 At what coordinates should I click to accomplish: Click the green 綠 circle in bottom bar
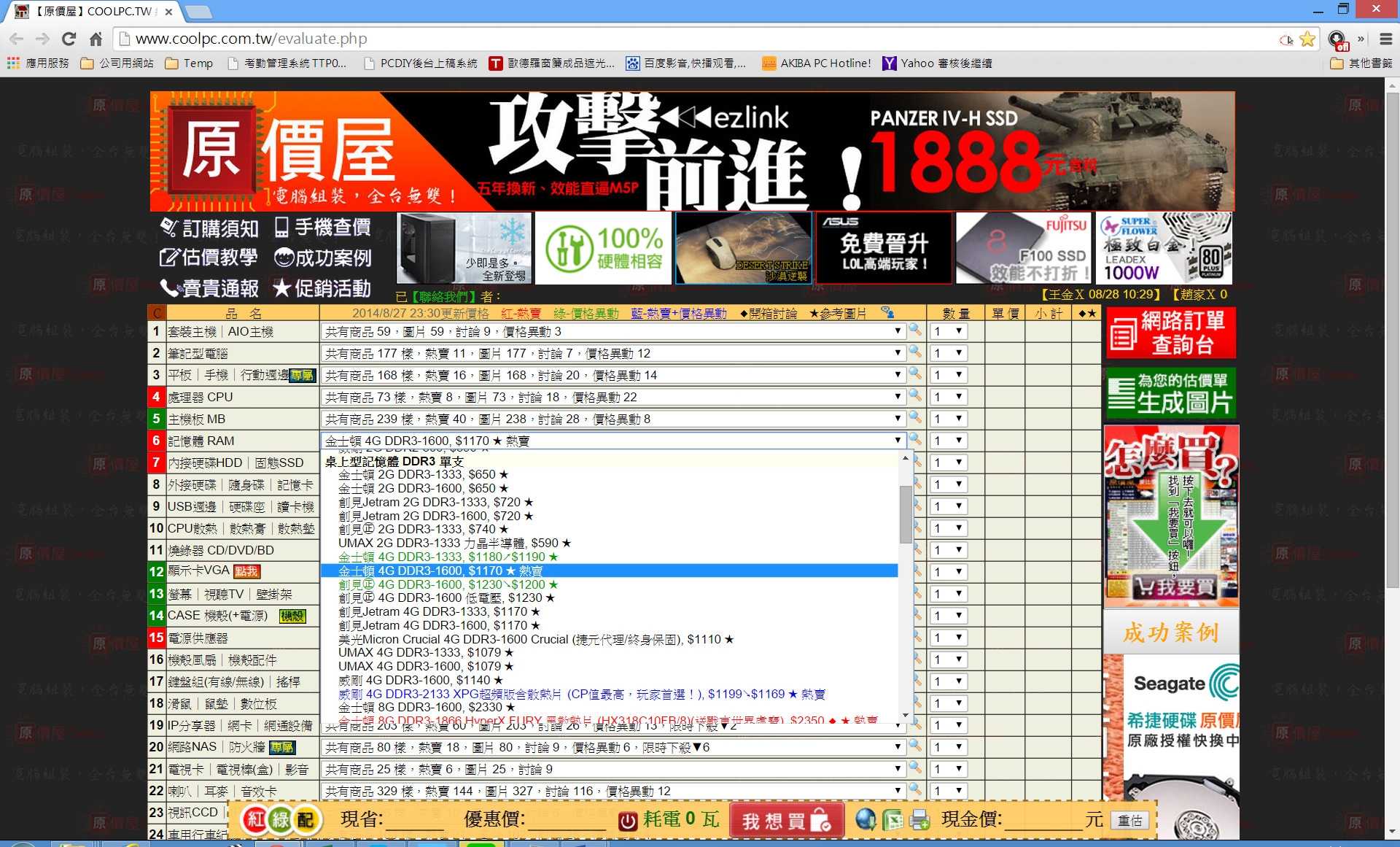point(281,820)
